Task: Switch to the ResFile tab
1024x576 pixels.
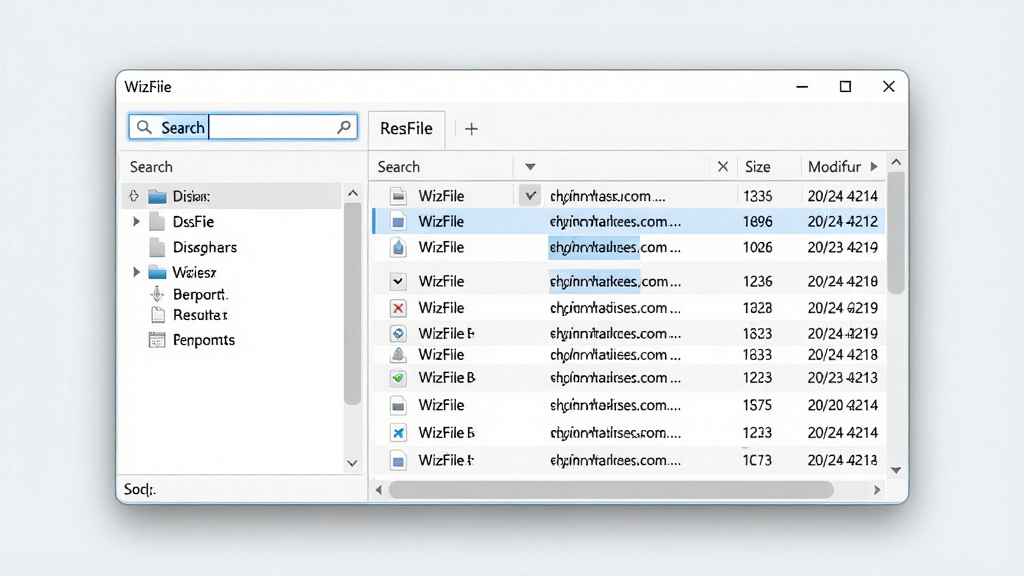Action: [406, 129]
